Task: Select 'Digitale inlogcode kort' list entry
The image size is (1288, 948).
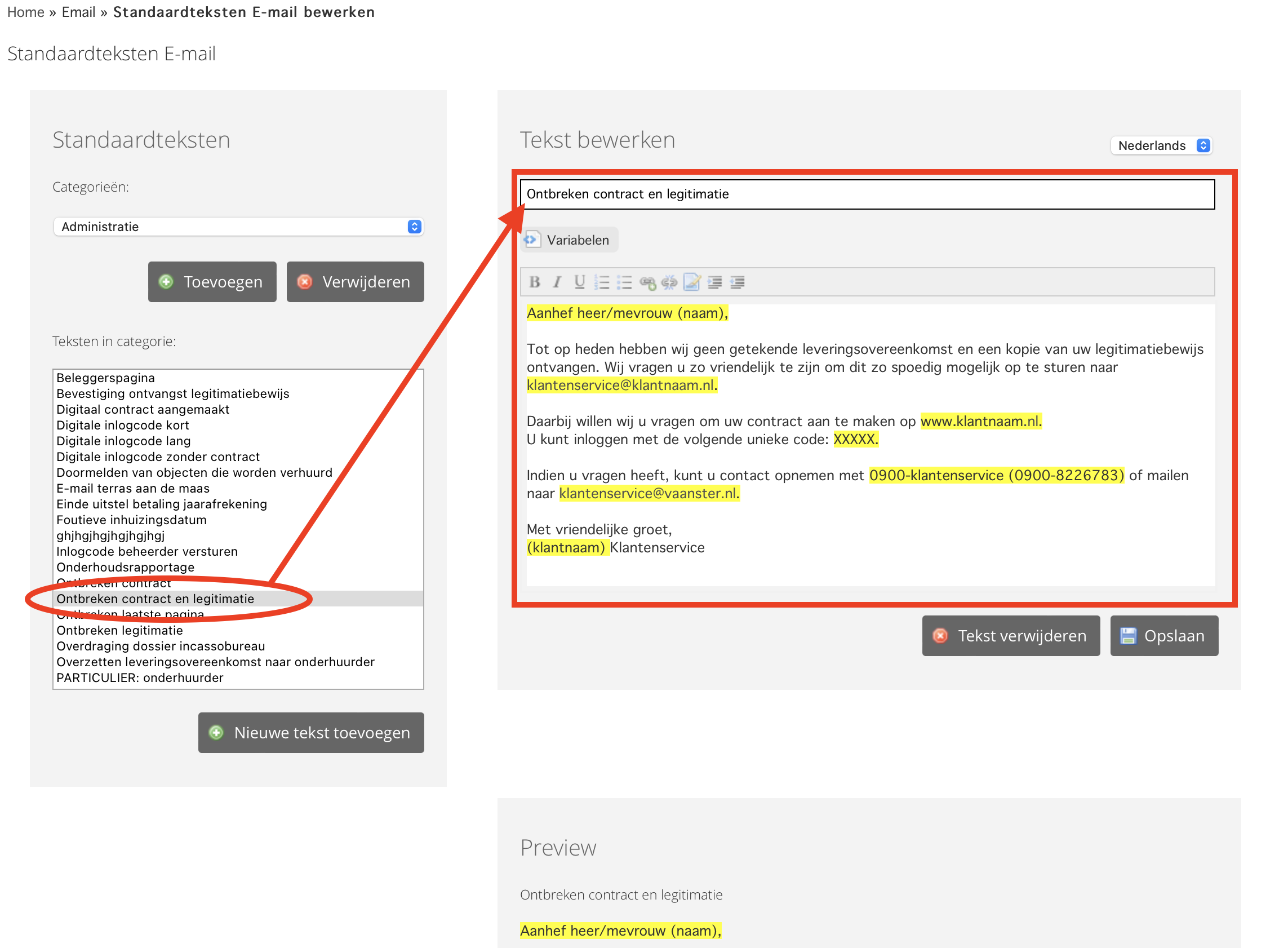Action: 122,425
